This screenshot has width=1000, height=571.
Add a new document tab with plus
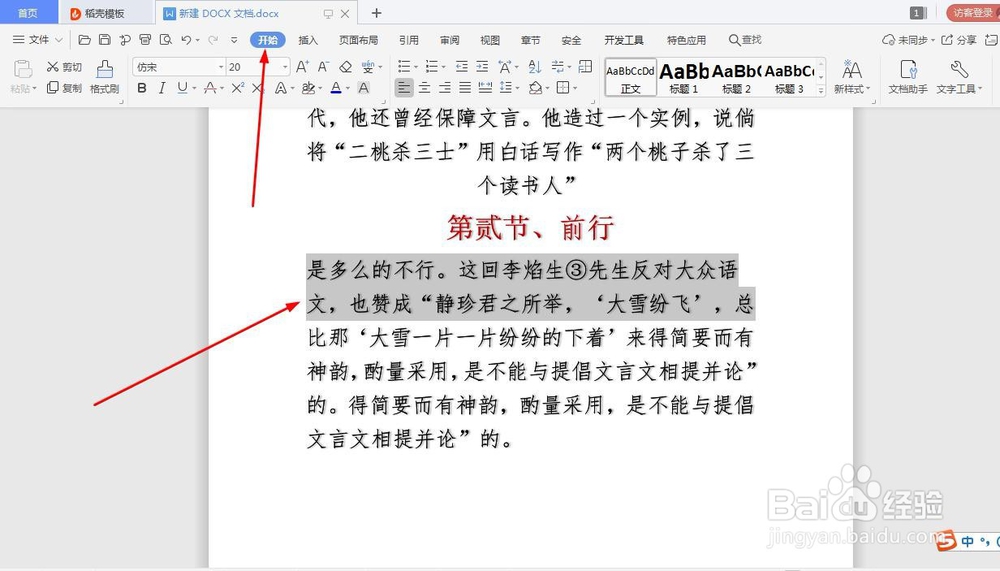[376, 13]
